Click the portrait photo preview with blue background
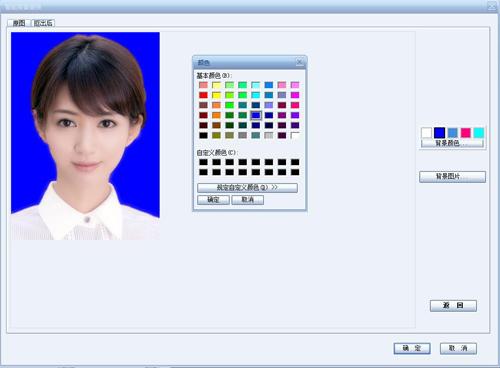This screenshot has width=500, height=368. (85, 136)
